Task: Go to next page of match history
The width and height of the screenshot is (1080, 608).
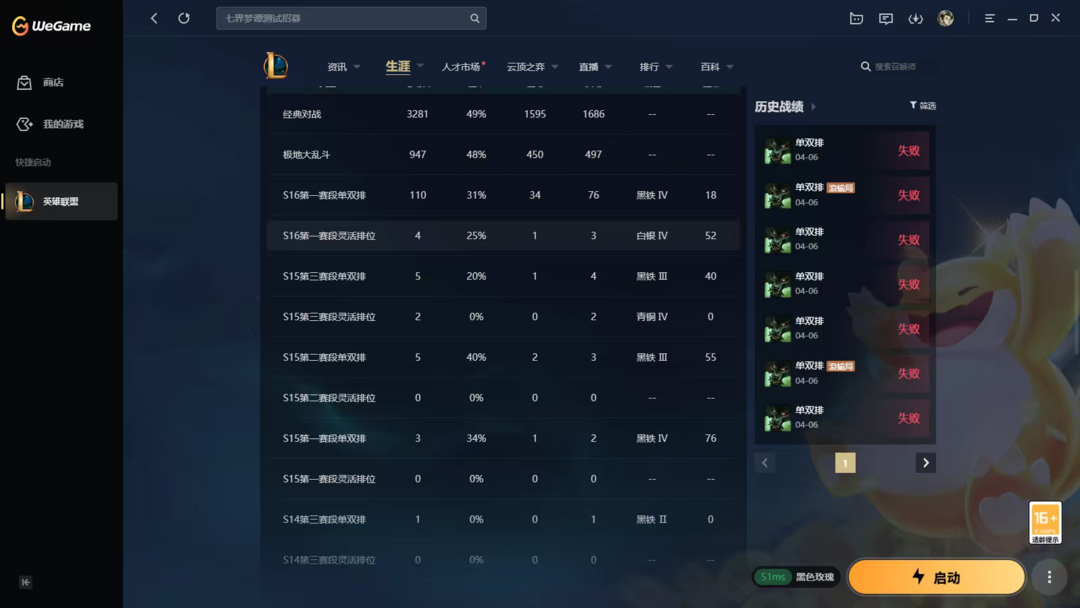Action: click(925, 463)
